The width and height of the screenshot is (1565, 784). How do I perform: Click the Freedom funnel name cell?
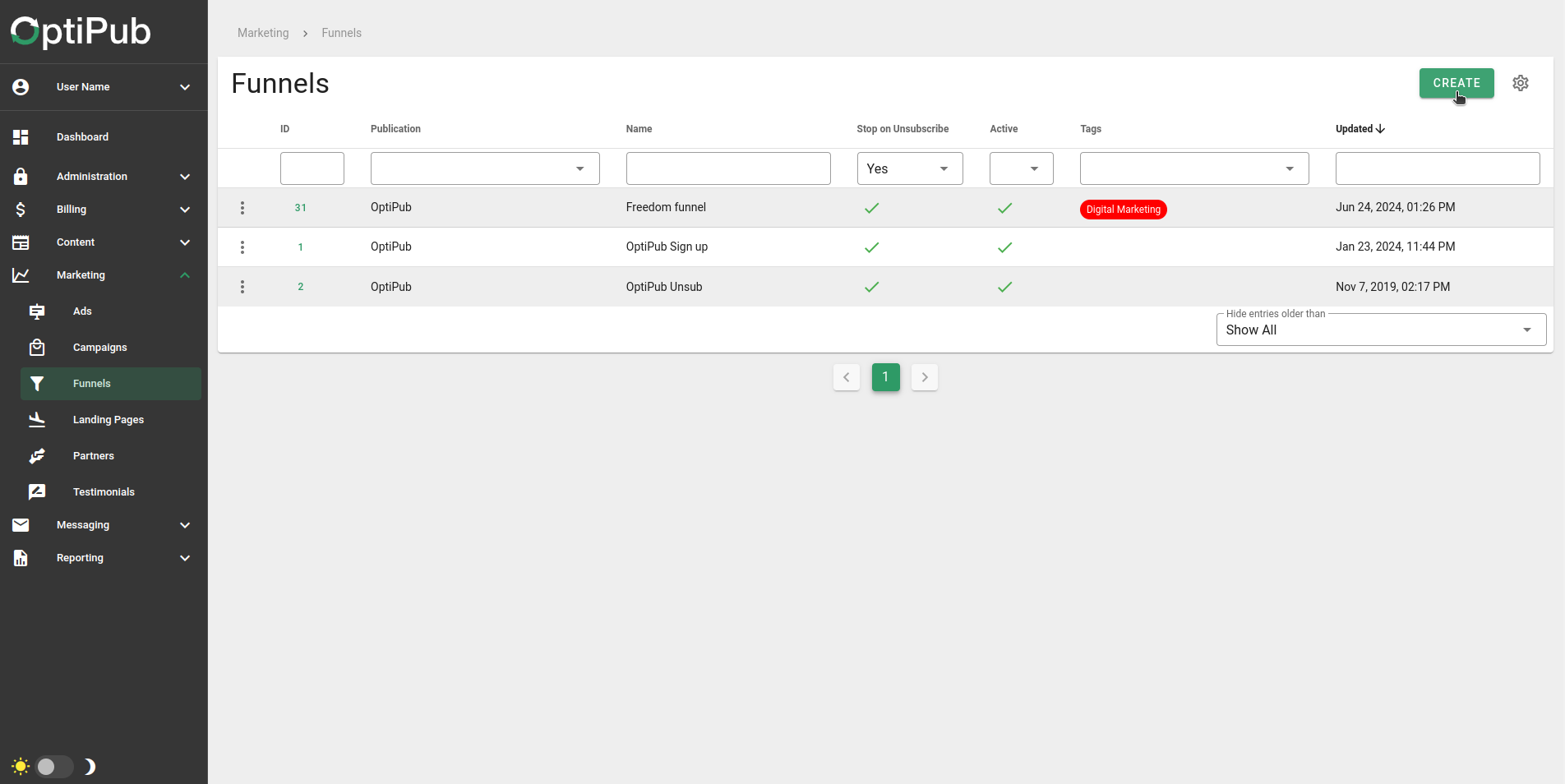(x=666, y=207)
